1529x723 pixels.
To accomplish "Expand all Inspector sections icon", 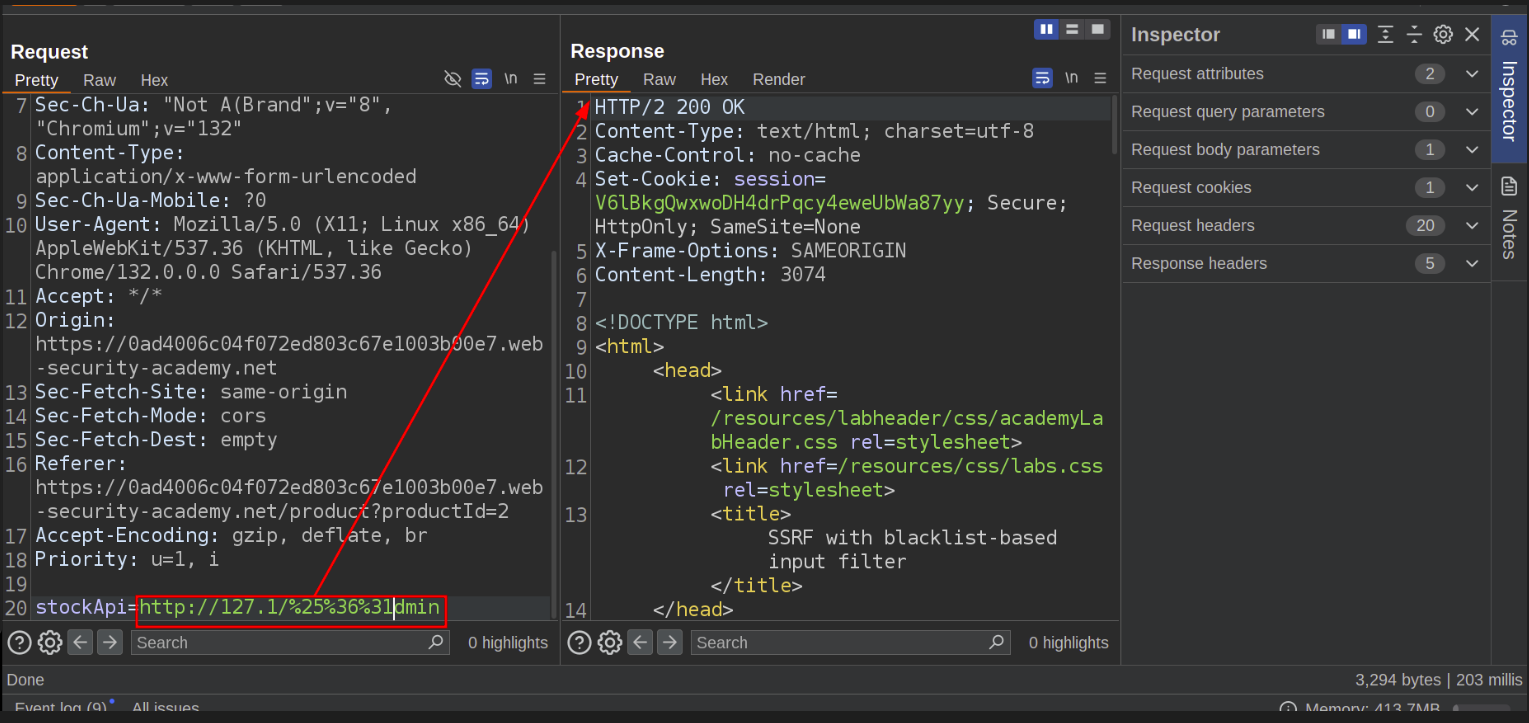I will click(x=1385, y=34).
